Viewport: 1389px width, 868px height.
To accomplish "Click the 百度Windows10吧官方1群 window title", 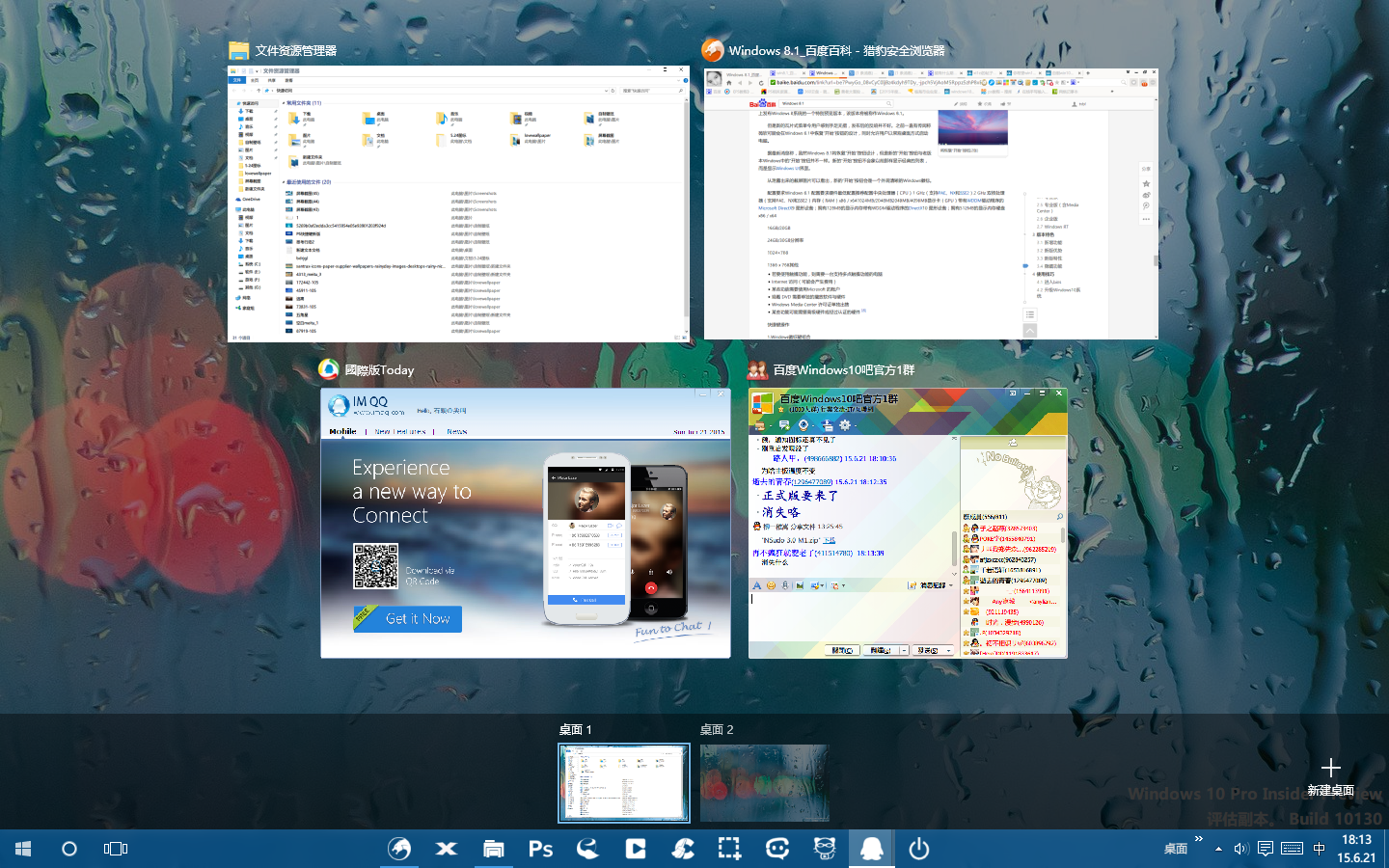I will 844,369.
